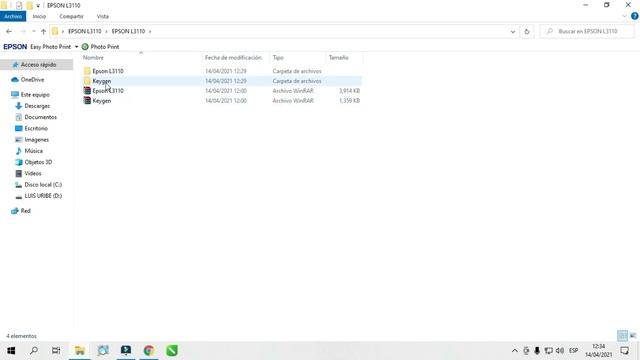Select the Keygen folder icon
The image size is (640, 360).
pyautogui.click(x=87, y=81)
